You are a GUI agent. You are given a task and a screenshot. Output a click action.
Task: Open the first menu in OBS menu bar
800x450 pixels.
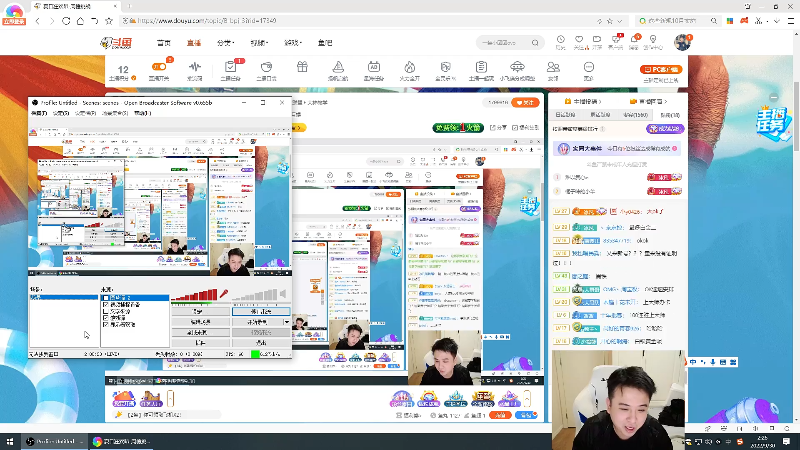[39, 113]
